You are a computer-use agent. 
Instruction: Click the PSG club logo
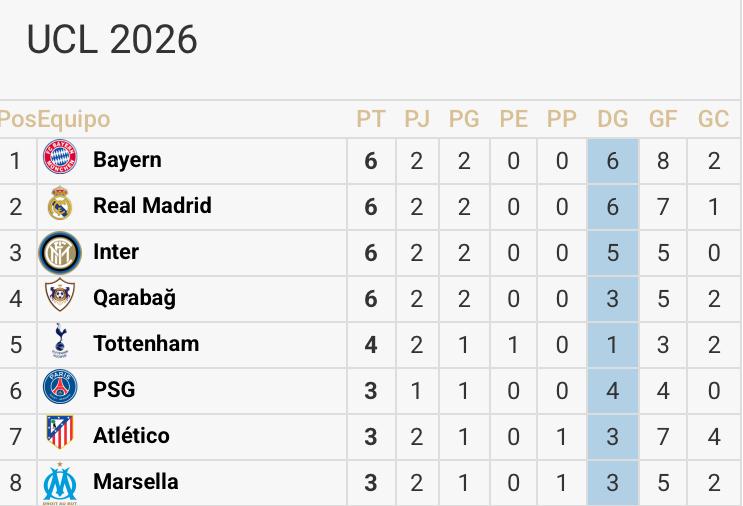(60, 390)
